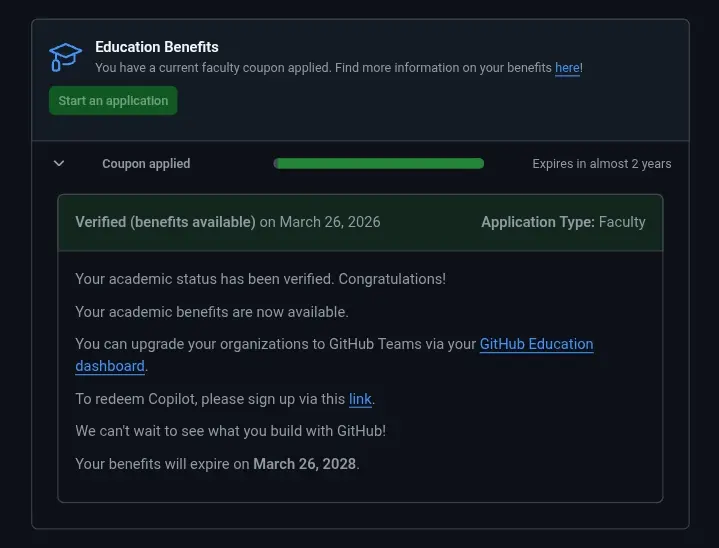Click 'Application Type: Faculty' label
The width and height of the screenshot is (719, 548).
[563, 222]
